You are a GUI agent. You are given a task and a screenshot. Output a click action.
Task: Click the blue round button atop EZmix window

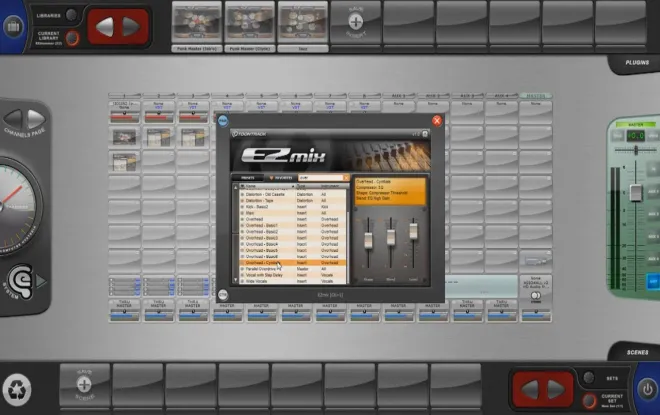[x=223, y=121]
